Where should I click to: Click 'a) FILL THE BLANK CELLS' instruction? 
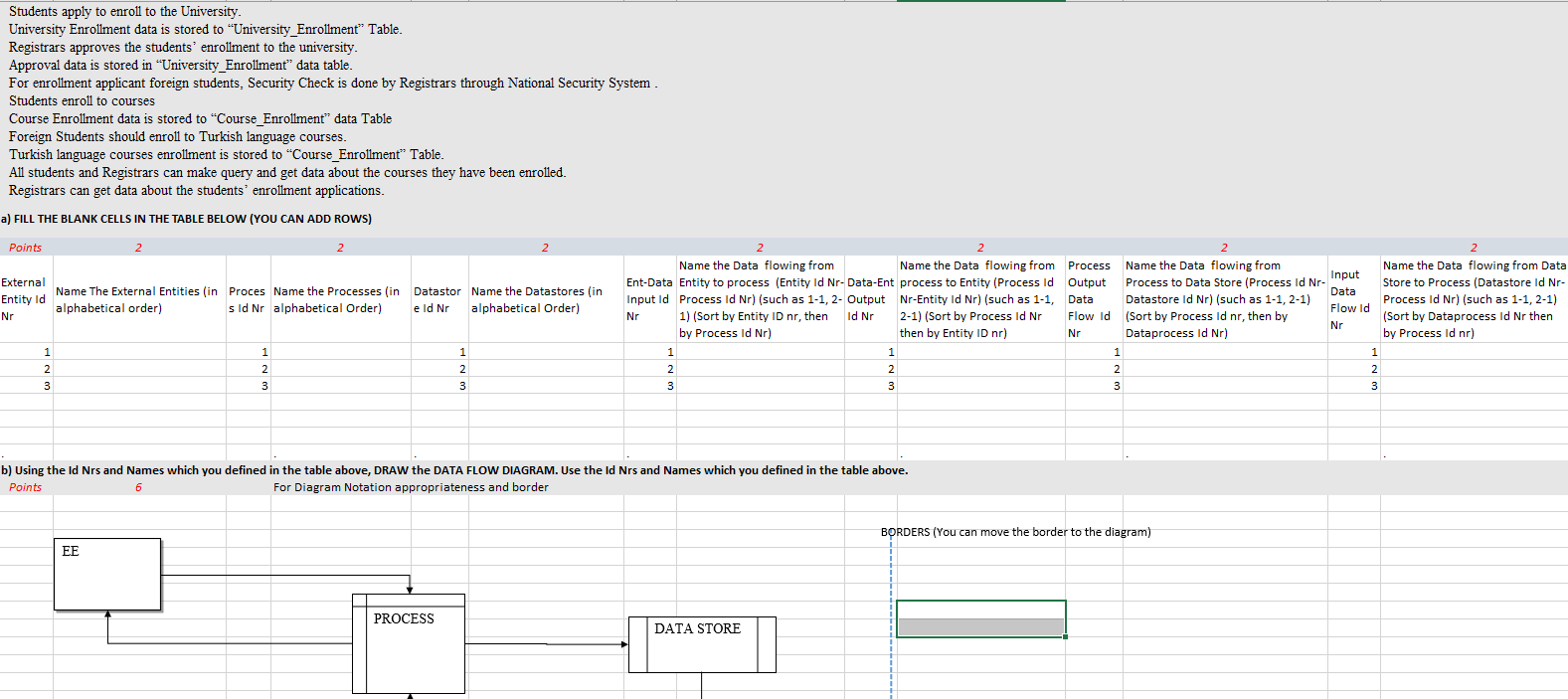tap(186, 219)
